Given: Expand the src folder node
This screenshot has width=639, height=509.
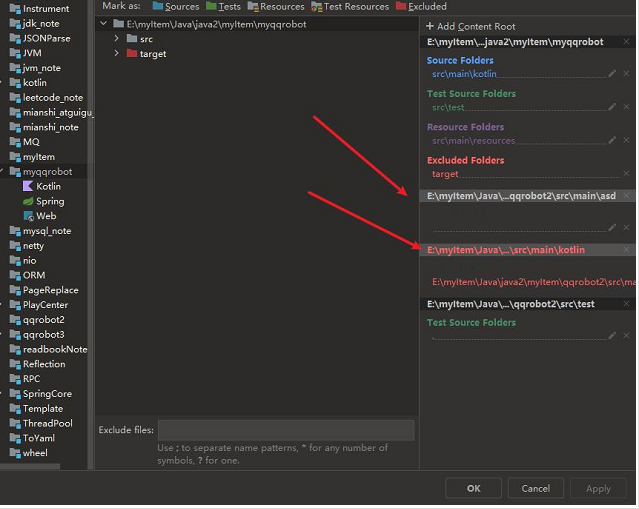Looking at the screenshot, I should 117,38.
